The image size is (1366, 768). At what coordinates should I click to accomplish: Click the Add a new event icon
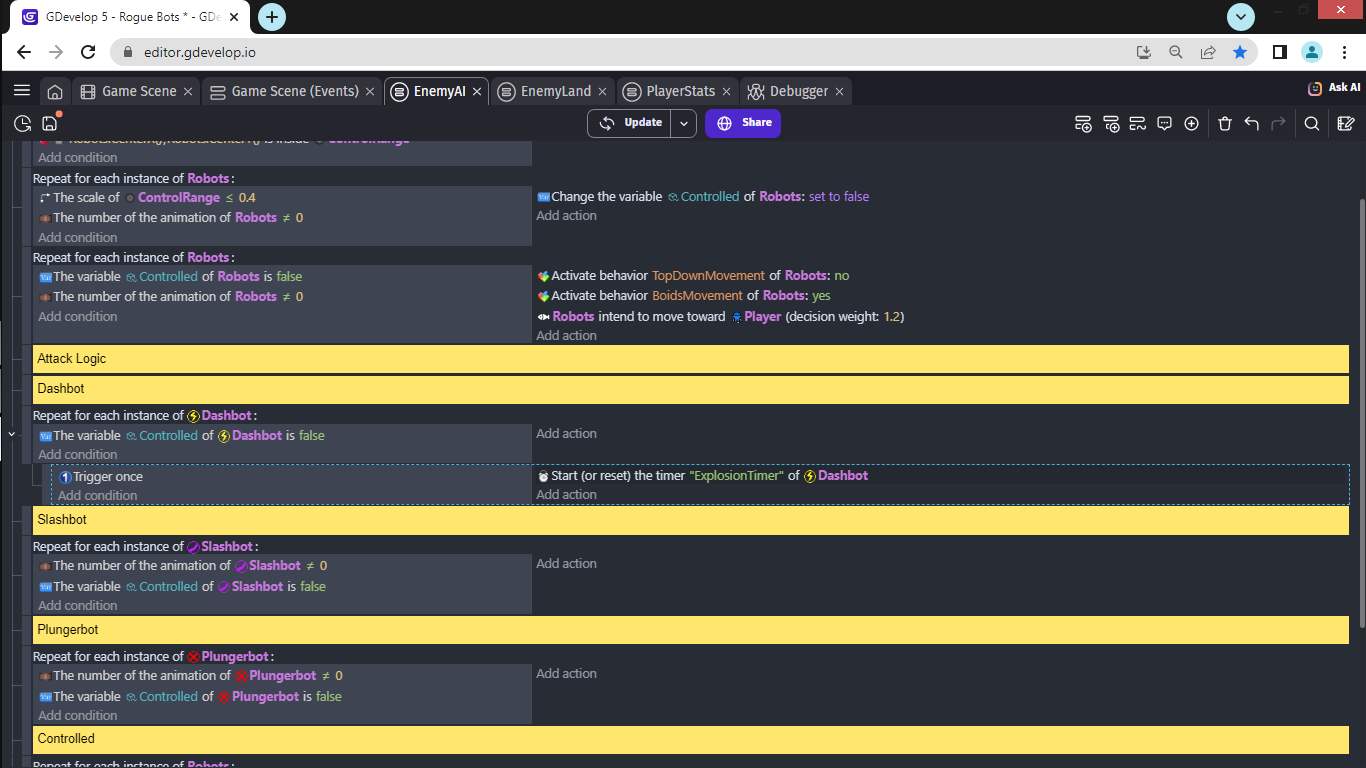pos(1083,124)
